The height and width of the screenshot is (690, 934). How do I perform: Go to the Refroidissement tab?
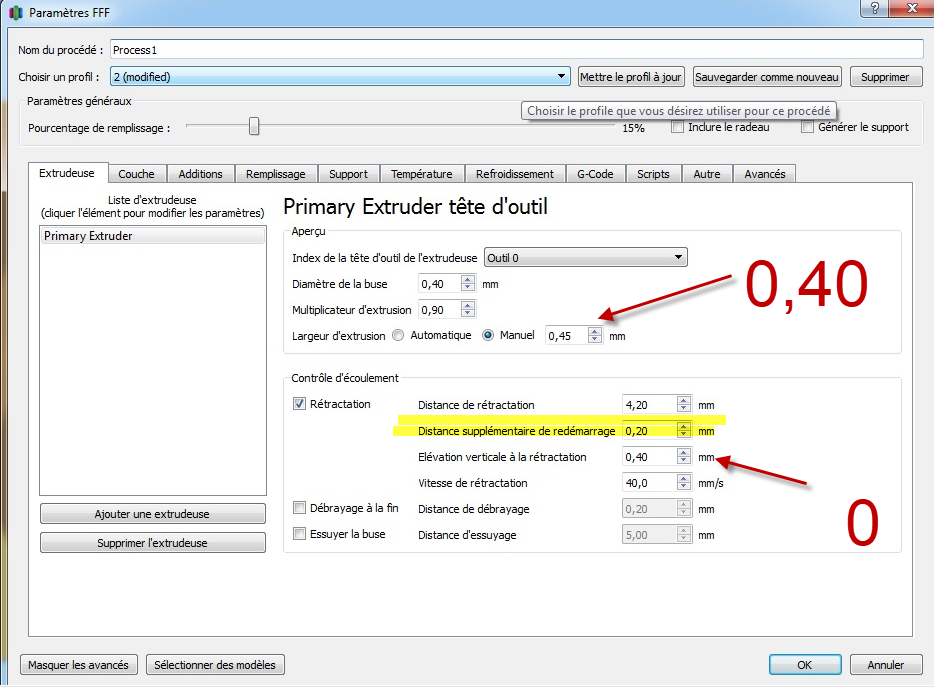coord(515,174)
